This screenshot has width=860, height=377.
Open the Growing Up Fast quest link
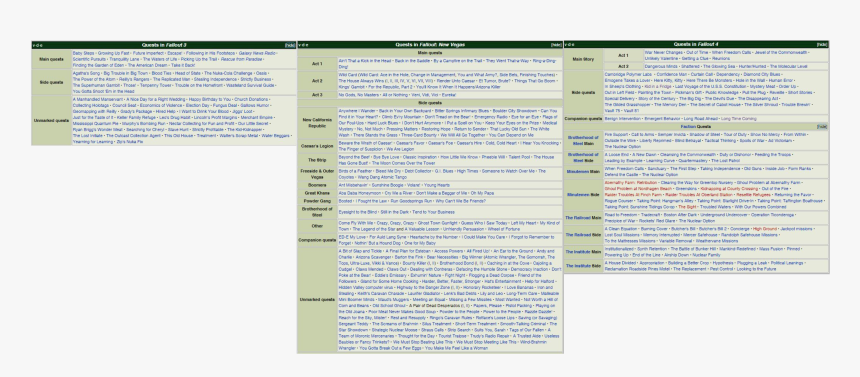coord(114,53)
